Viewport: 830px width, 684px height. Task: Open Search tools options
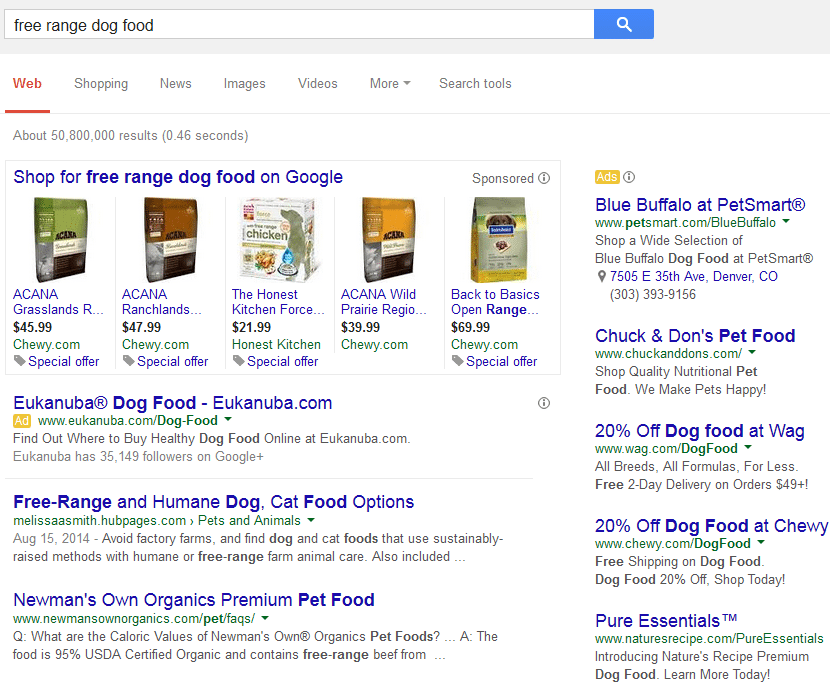475,84
